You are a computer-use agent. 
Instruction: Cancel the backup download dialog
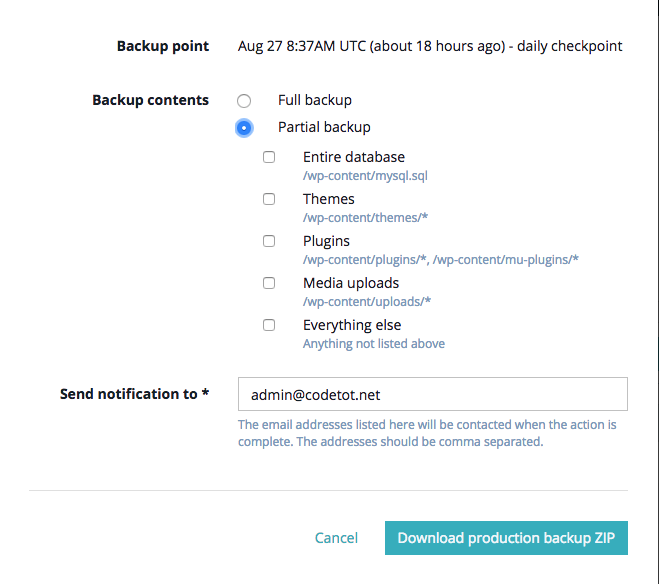[x=336, y=538]
